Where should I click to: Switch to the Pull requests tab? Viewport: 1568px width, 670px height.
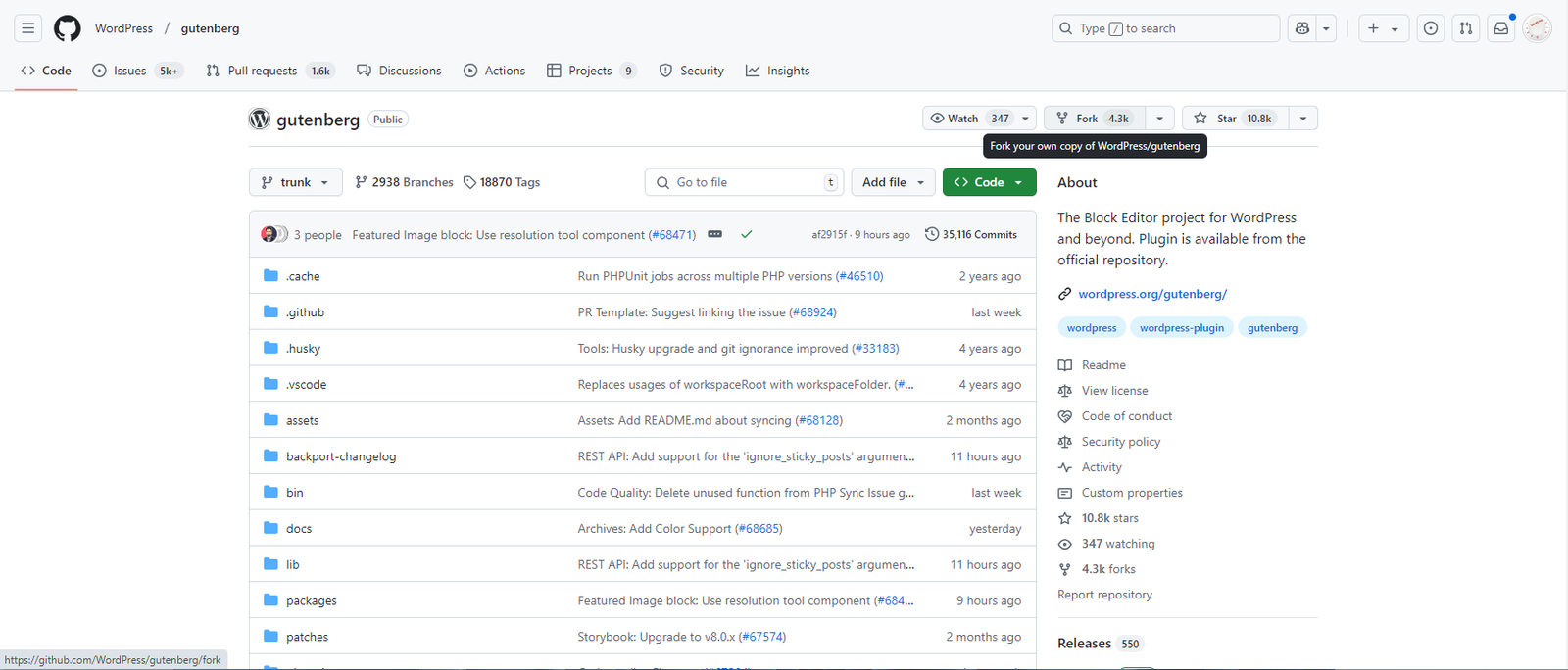[262, 71]
